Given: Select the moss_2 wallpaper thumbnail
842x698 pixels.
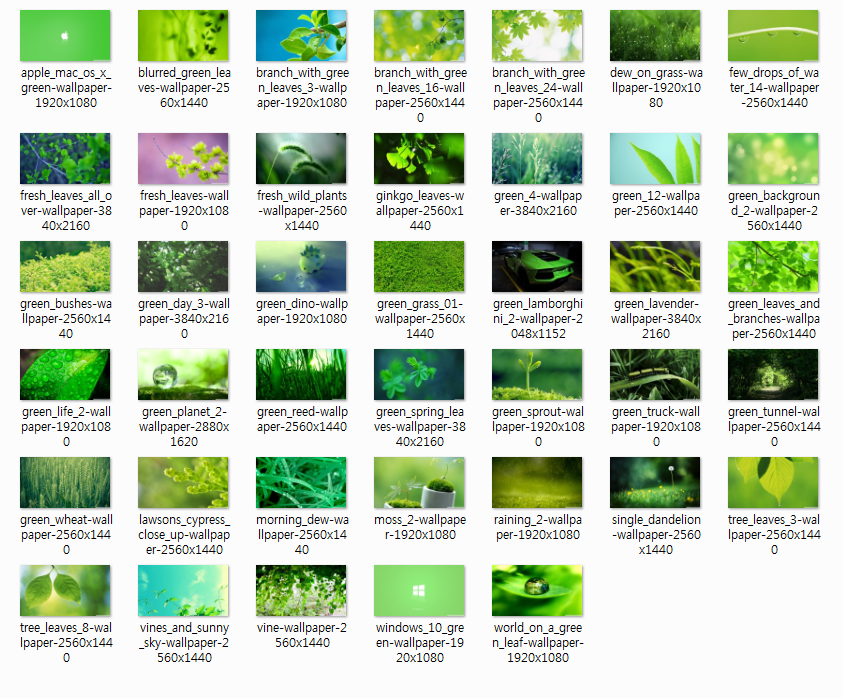Looking at the screenshot, I should point(419,482).
